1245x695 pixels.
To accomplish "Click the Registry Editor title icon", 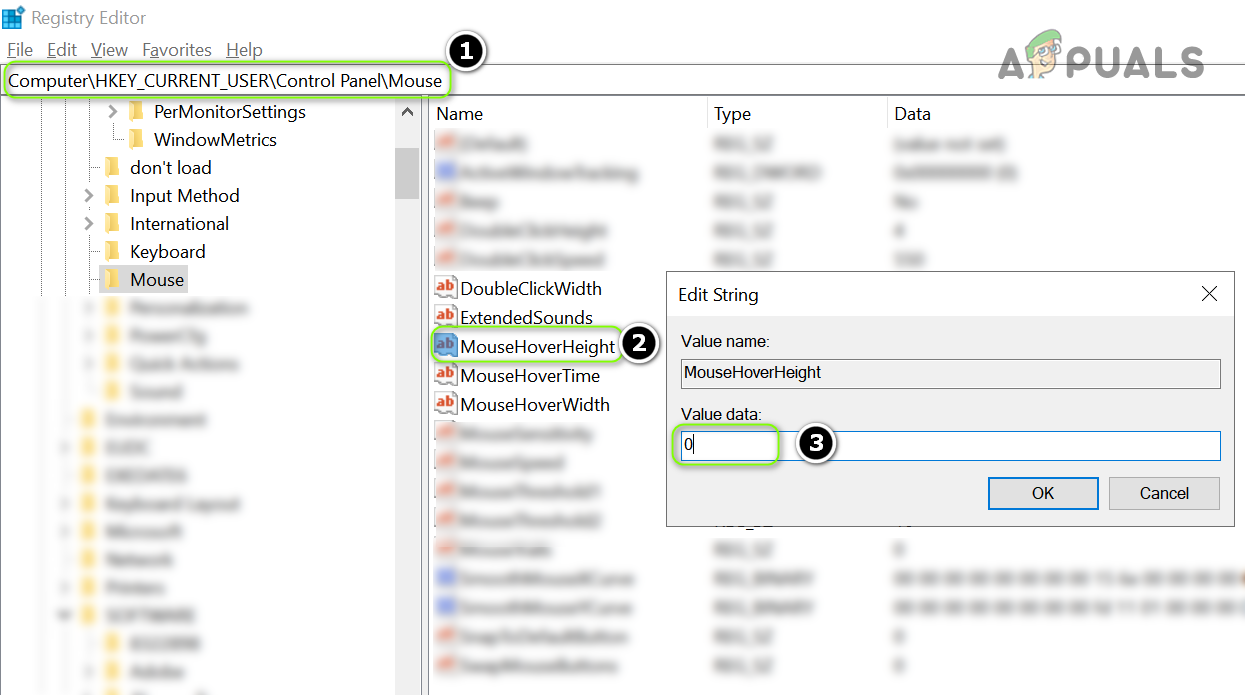I will click(13, 17).
